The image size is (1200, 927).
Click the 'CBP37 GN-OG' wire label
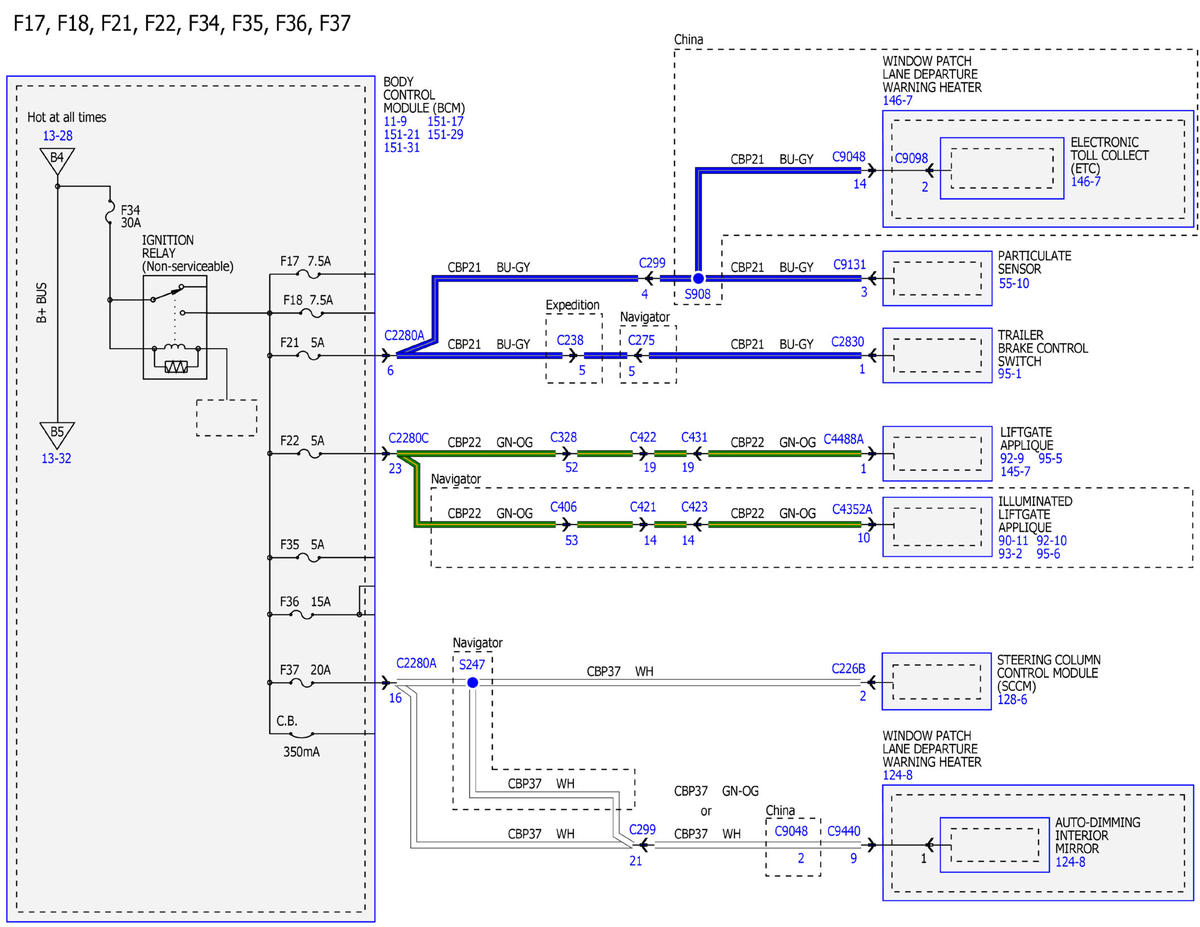click(716, 790)
